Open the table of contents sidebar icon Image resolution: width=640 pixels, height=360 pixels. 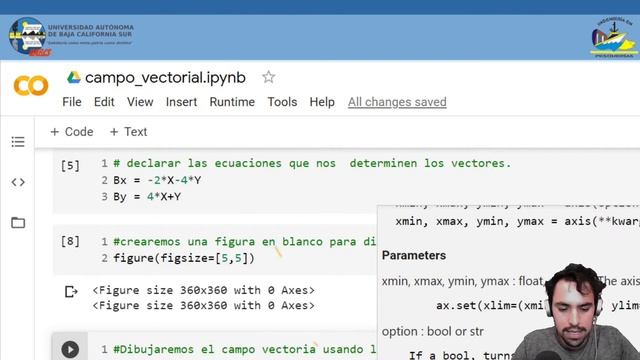coord(18,142)
